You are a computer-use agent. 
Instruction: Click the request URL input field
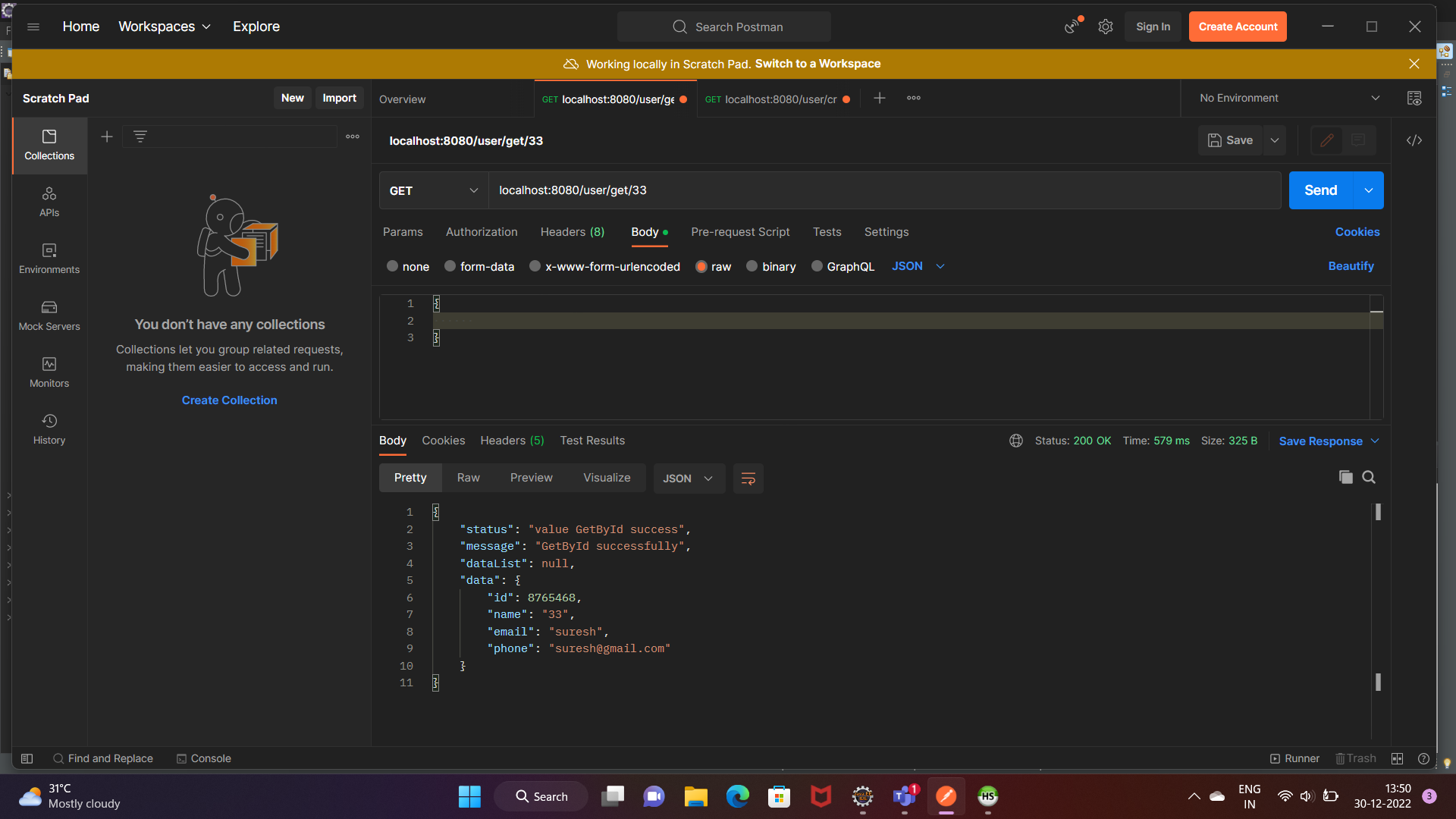[885, 190]
